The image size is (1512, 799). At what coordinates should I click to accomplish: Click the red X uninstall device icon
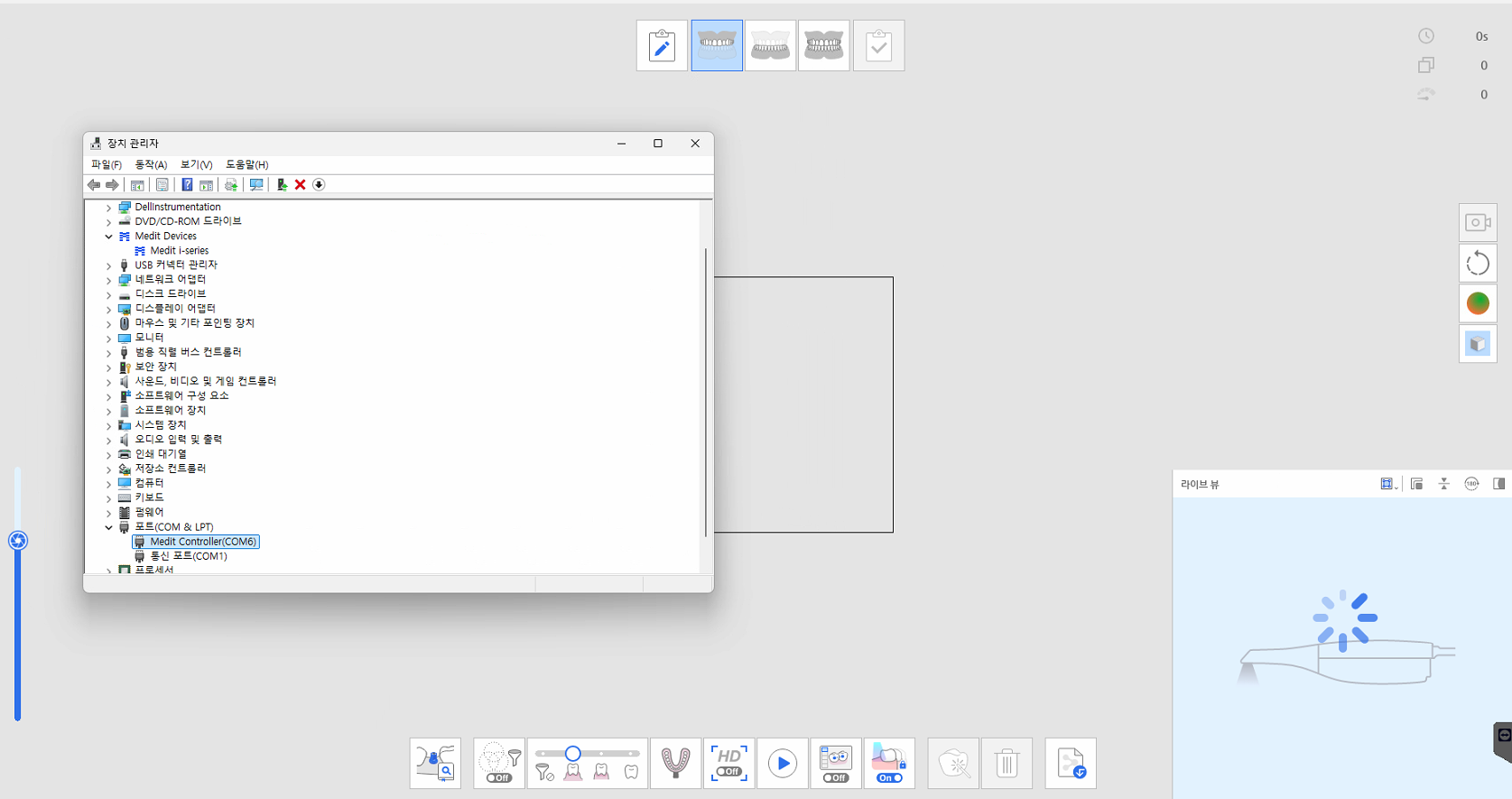tap(300, 185)
